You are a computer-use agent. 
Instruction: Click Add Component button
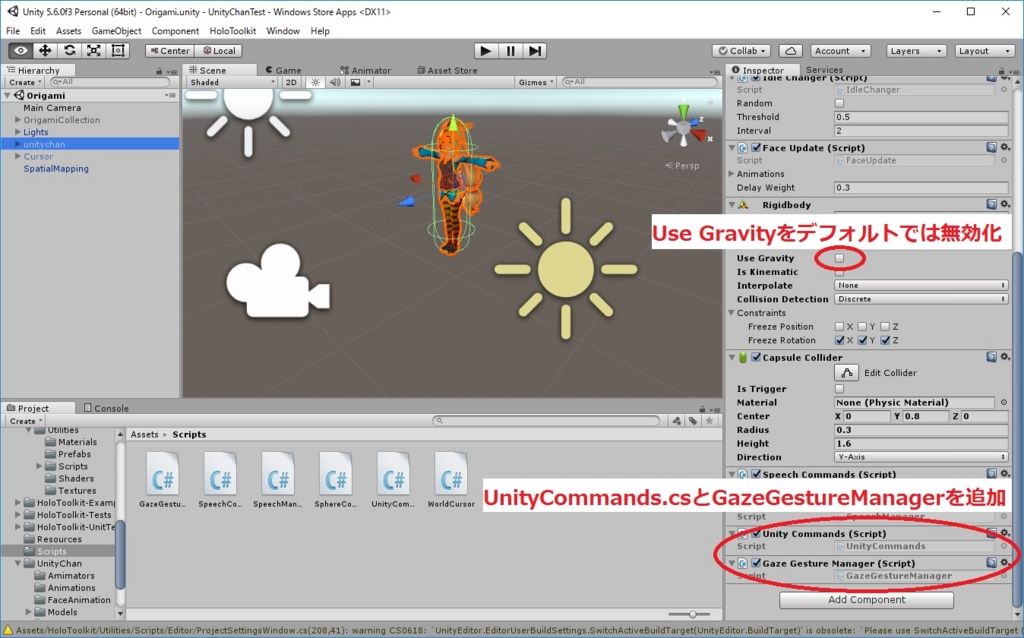(867, 599)
